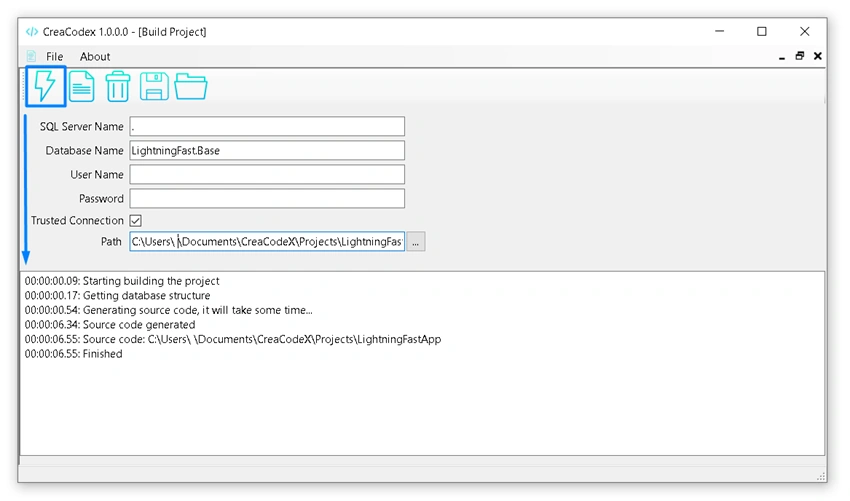
Task: Browse for path with ellipsis button
Action: click(416, 241)
